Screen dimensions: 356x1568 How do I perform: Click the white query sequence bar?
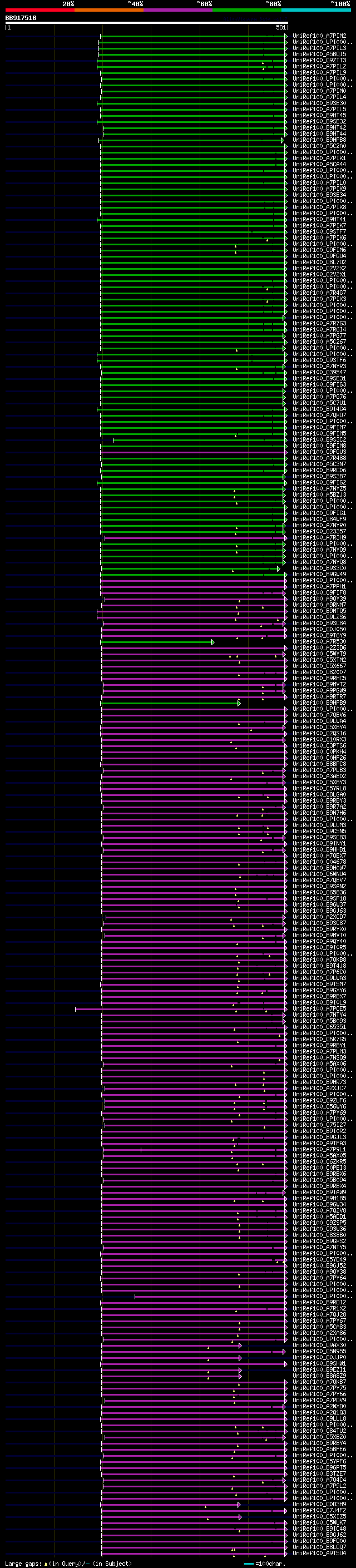click(x=147, y=23)
